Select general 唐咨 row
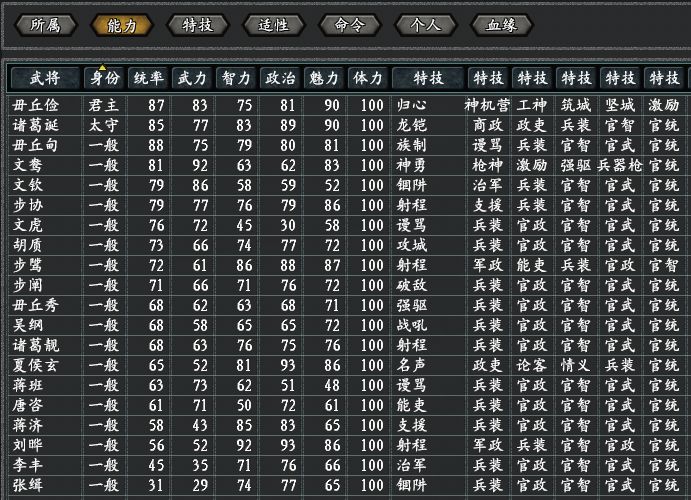691x500 pixels. [x=349, y=405]
